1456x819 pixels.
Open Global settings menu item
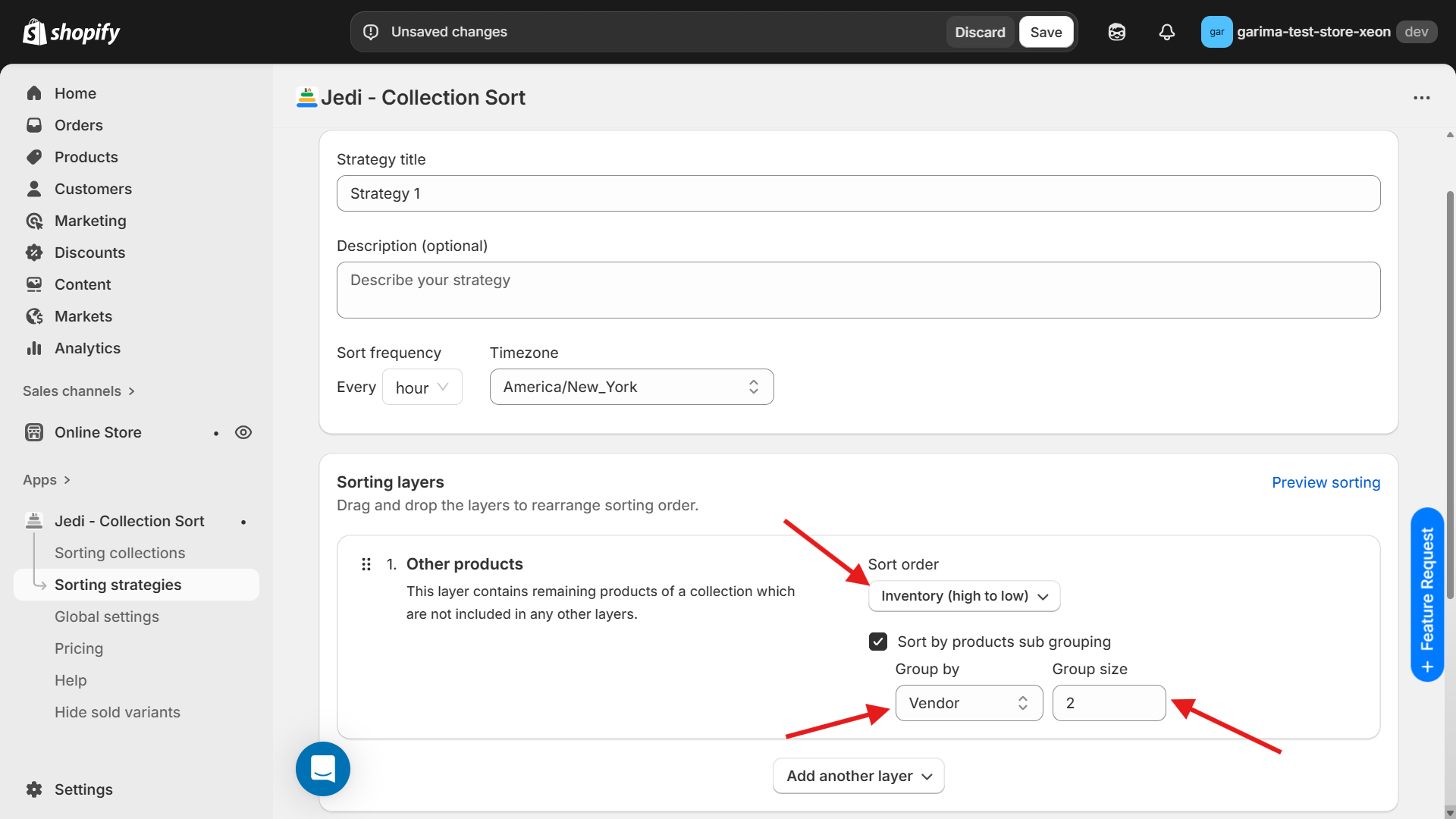[x=107, y=617]
